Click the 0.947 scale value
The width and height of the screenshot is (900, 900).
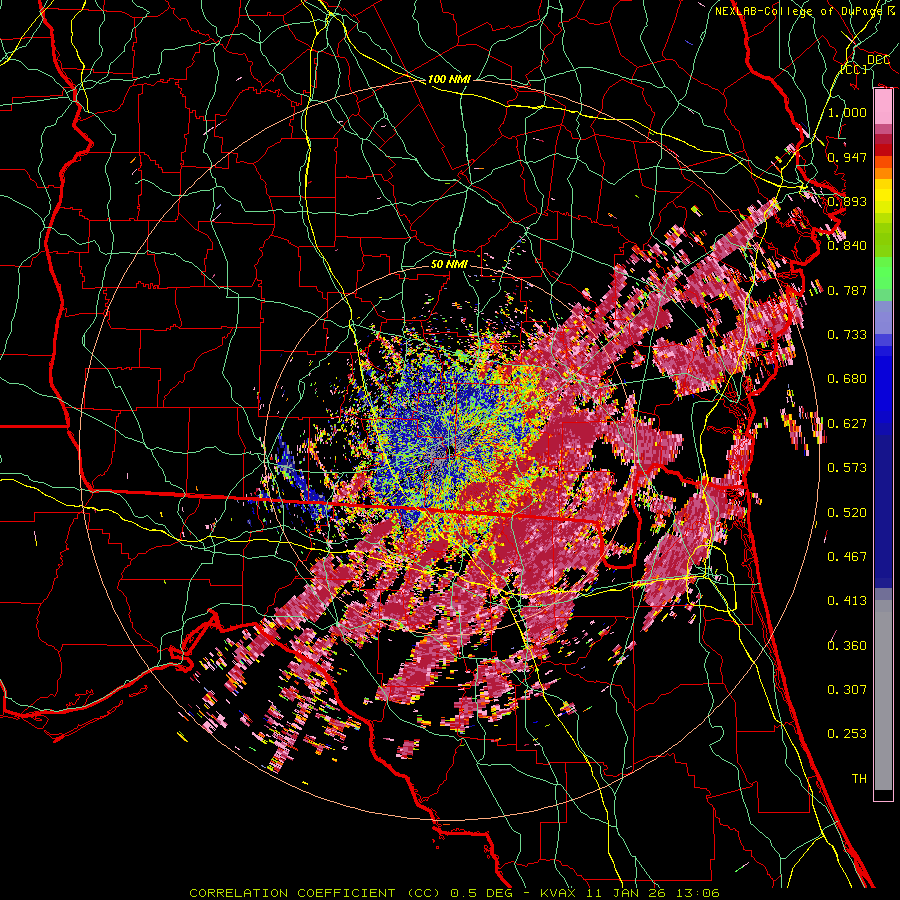click(847, 157)
